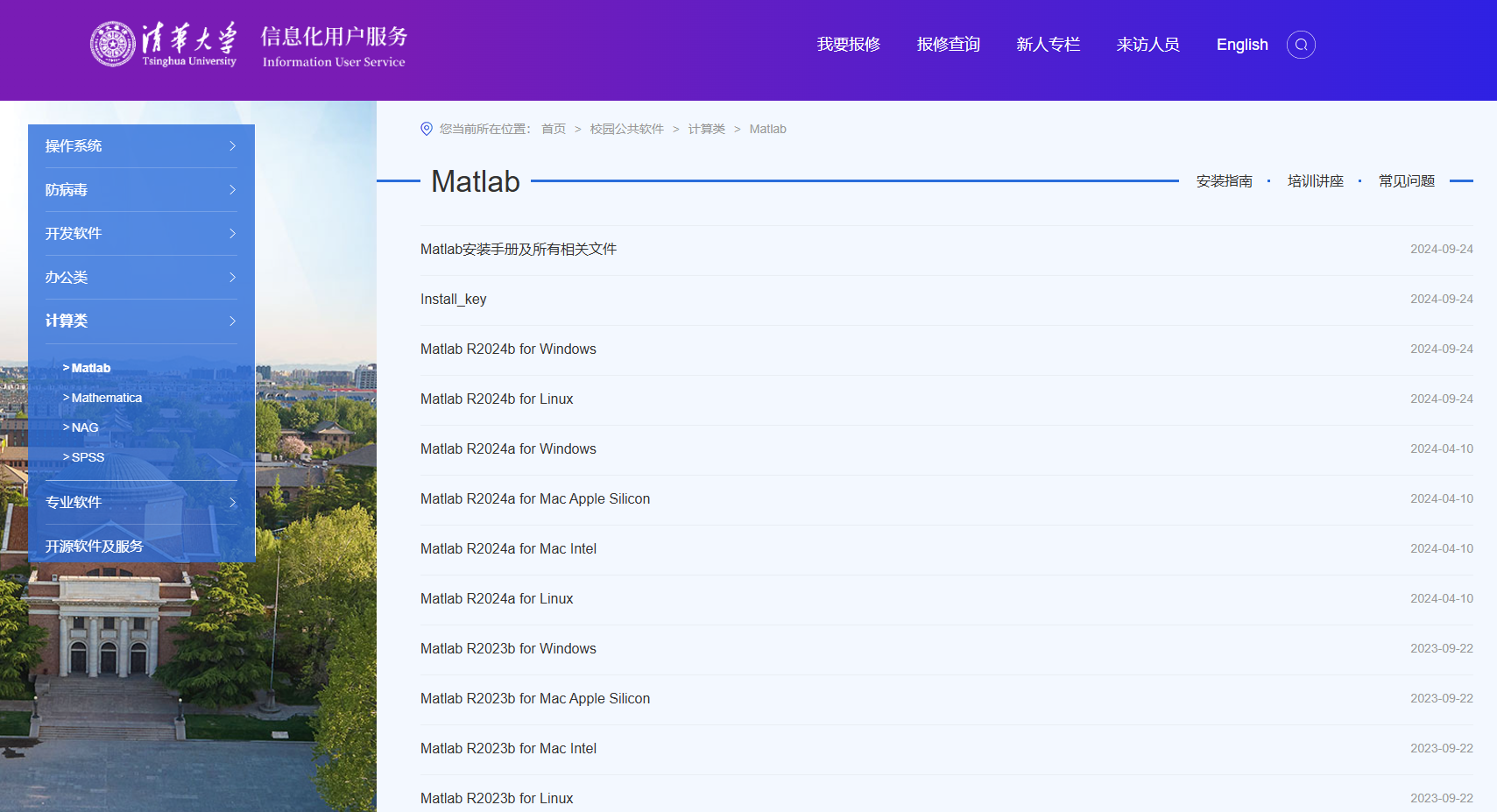1497x812 pixels.
Task: Expand the 操作系统 sidebar chevron
Action: click(232, 146)
